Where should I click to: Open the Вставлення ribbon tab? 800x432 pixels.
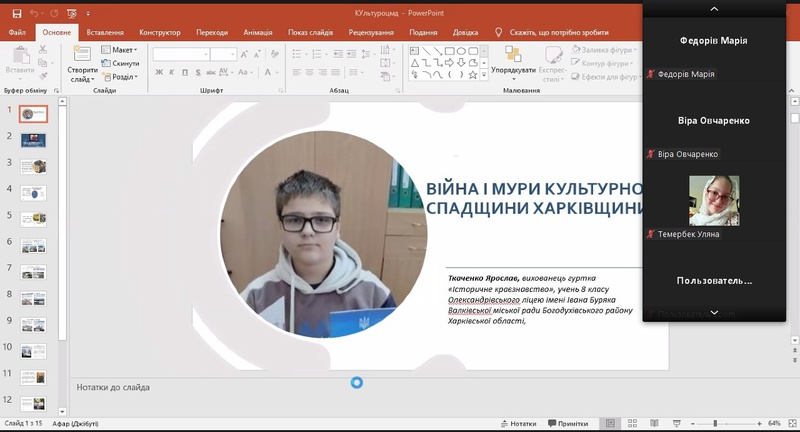(105, 32)
